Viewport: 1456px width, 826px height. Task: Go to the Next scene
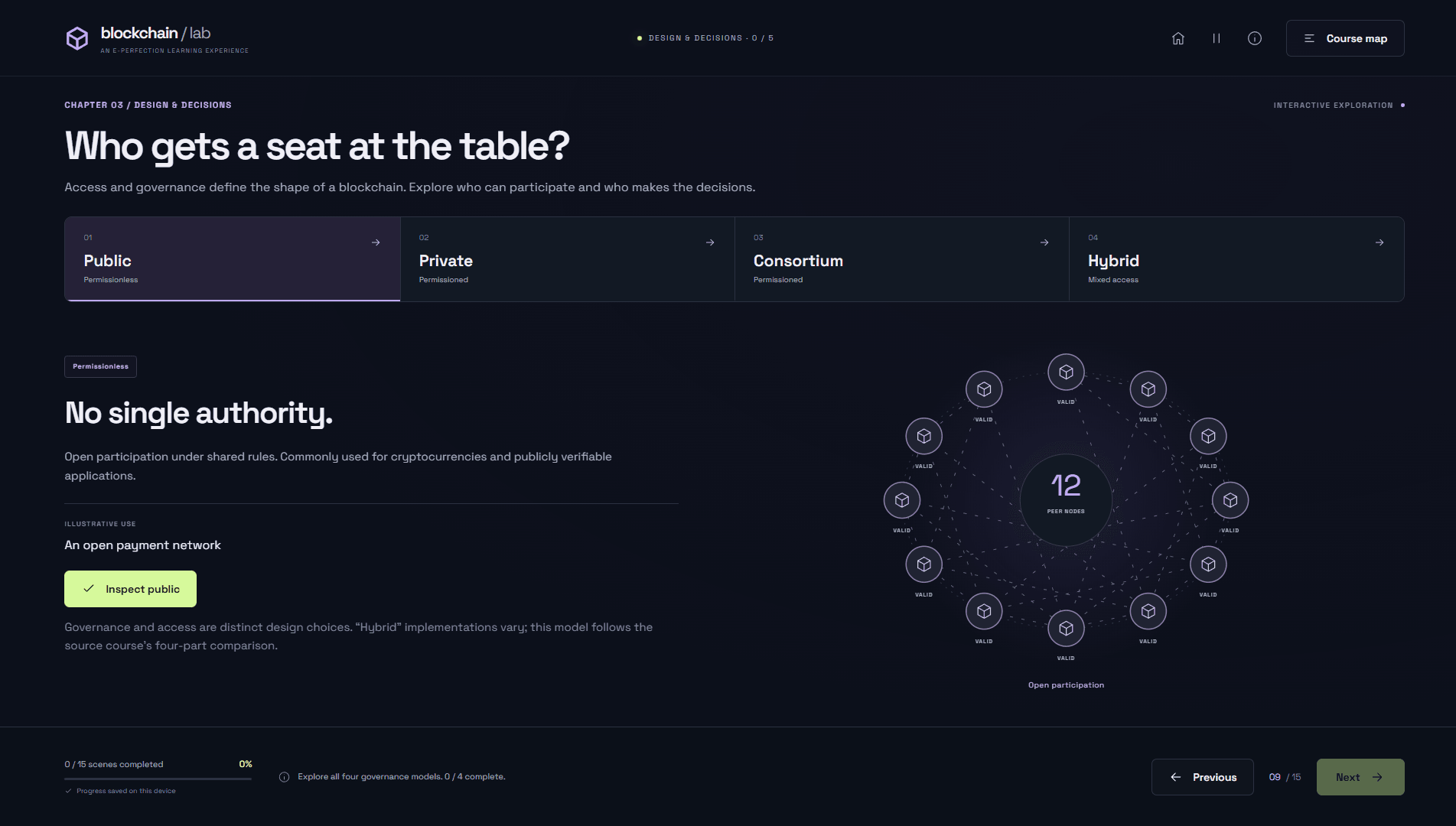click(x=1360, y=777)
